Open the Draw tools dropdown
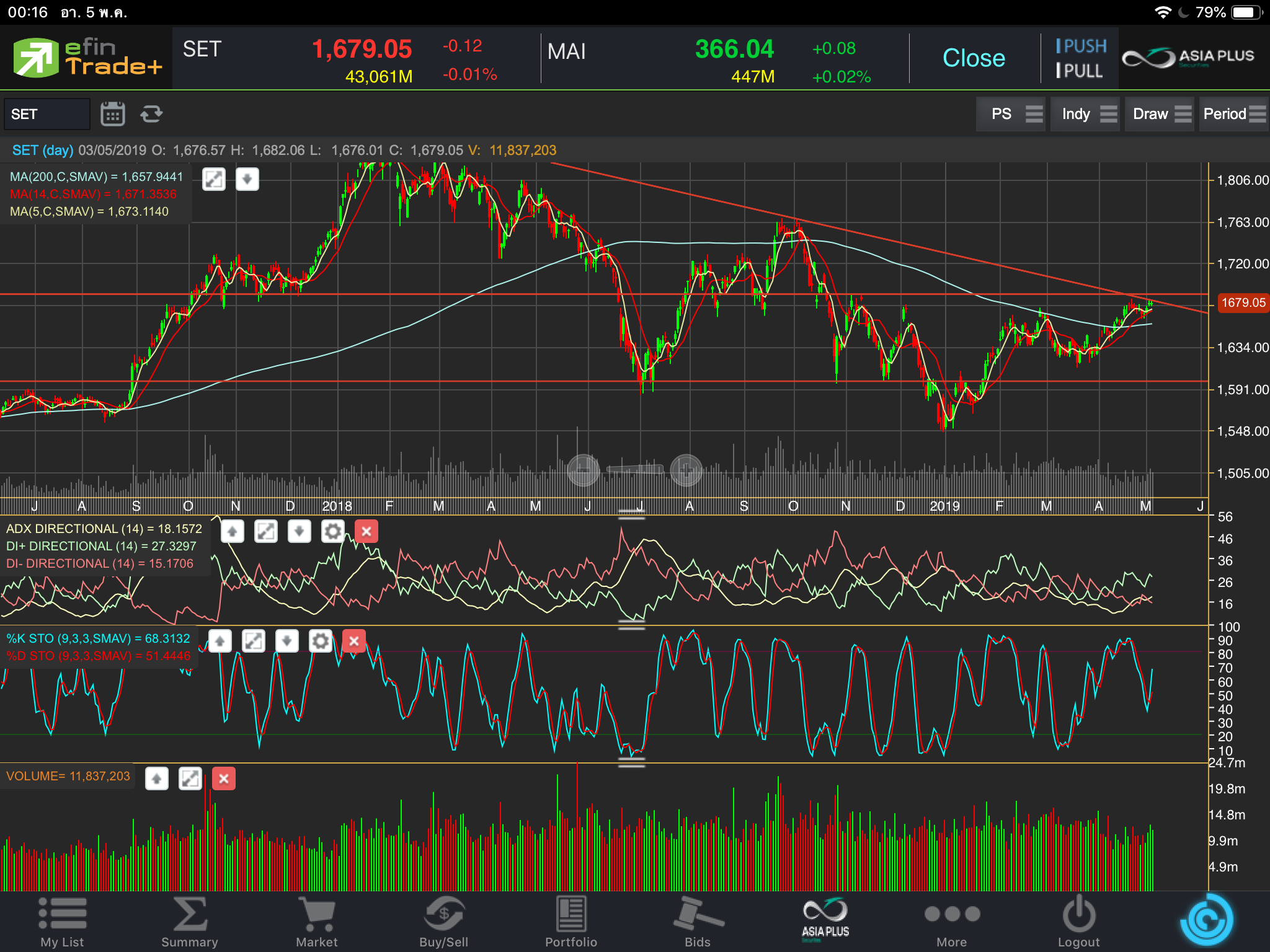 click(1161, 114)
